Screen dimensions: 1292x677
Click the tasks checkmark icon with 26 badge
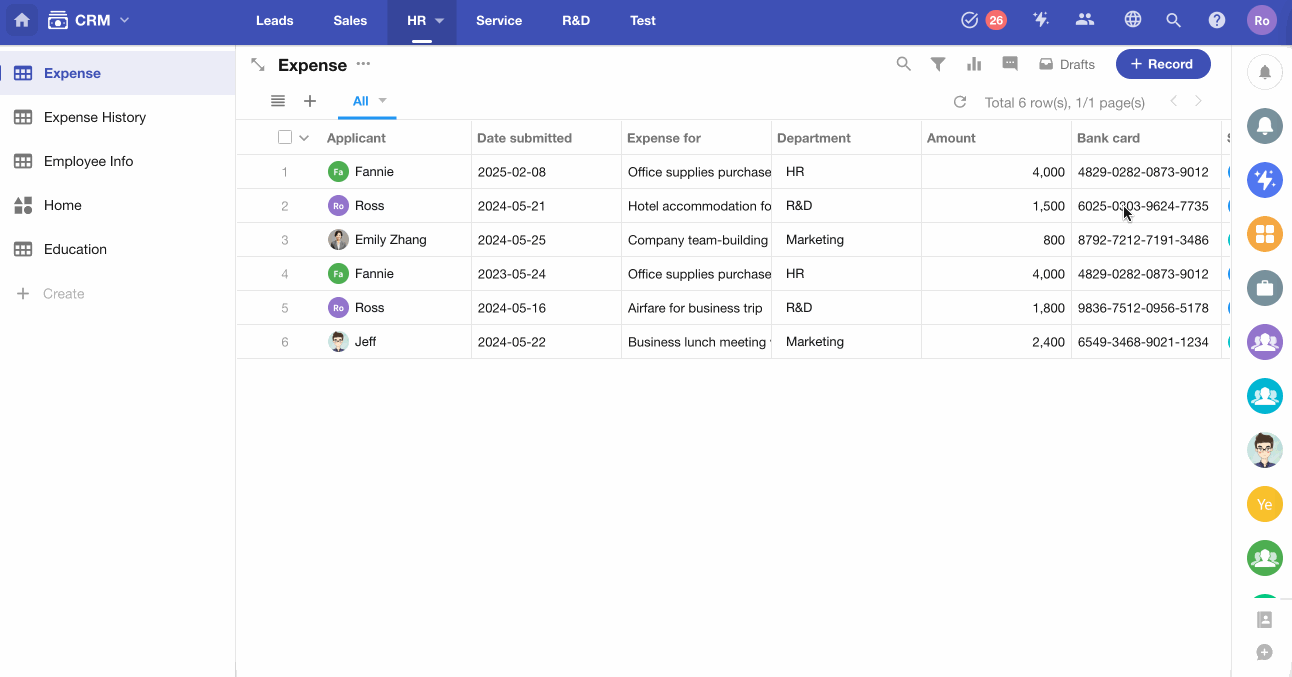point(970,20)
